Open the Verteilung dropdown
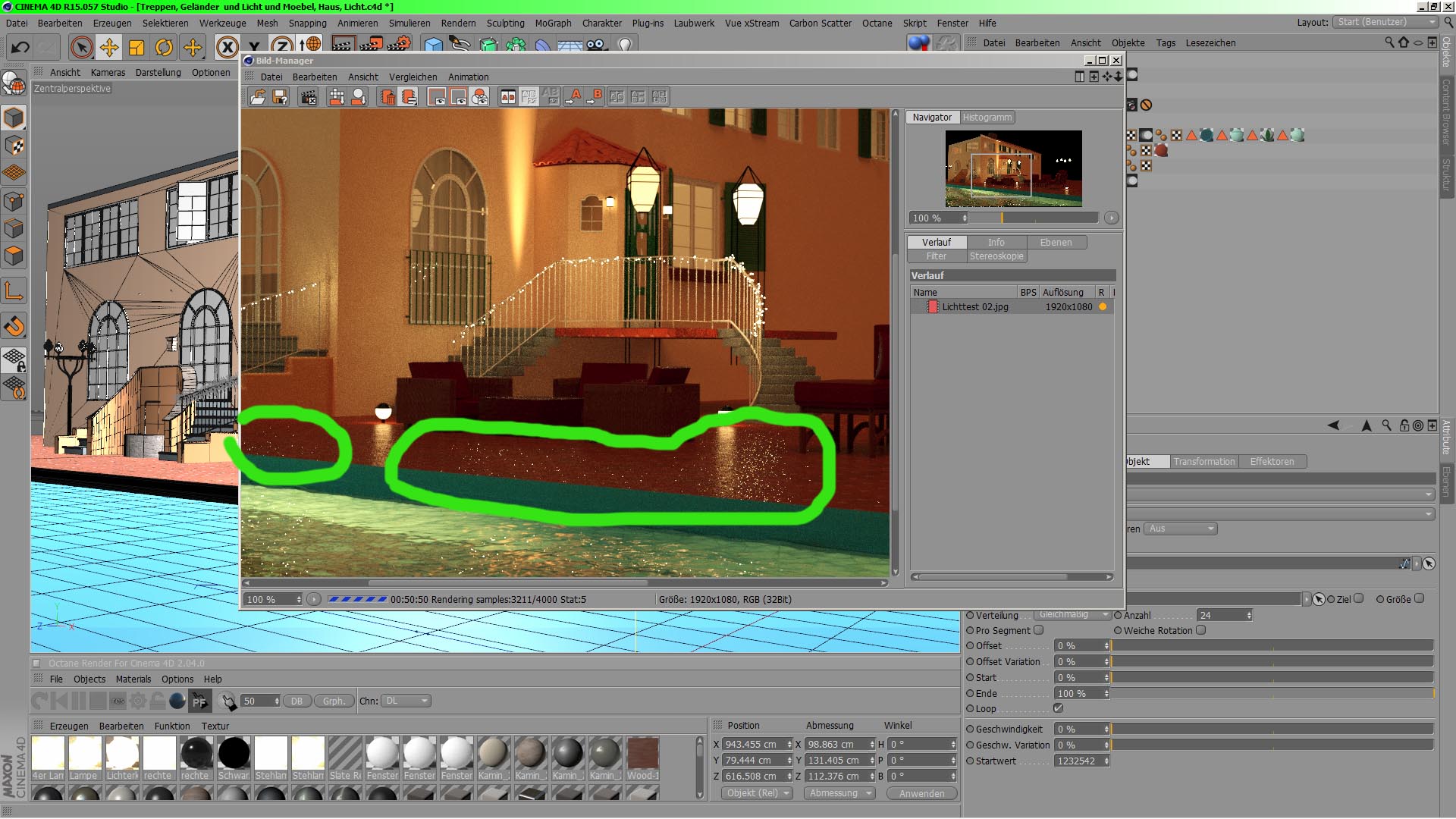Image resolution: width=1456 pixels, height=819 pixels. [1072, 615]
